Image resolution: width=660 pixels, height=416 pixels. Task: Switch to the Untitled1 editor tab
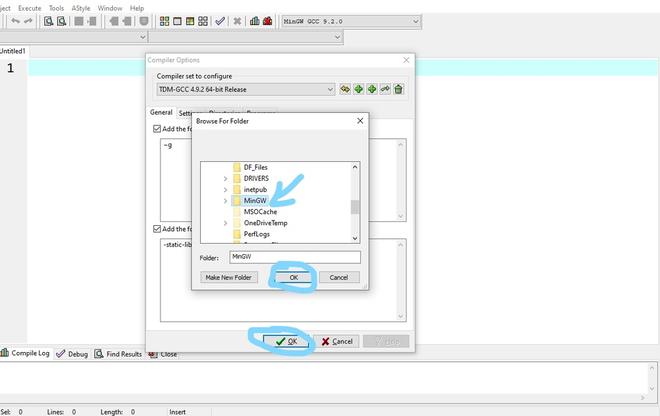pos(13,51)
